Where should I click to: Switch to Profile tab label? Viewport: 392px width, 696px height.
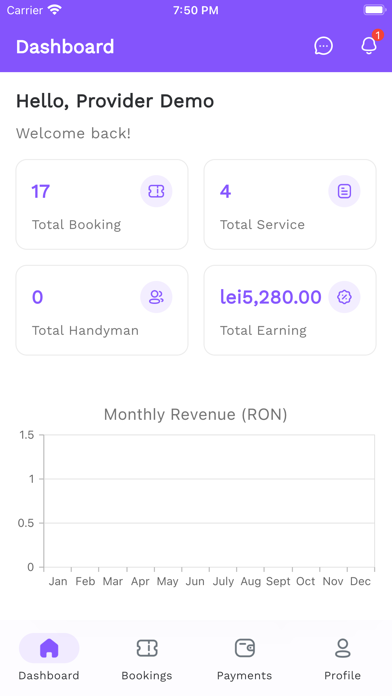(342, 676)
